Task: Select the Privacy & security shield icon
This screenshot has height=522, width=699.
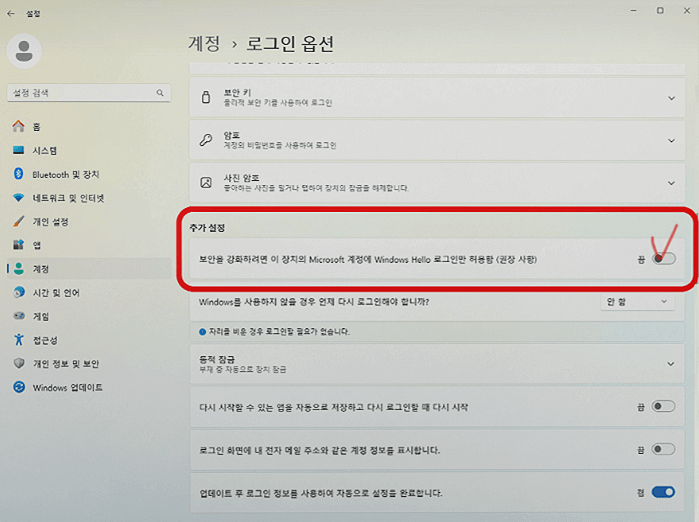Action: click(19, 363)
